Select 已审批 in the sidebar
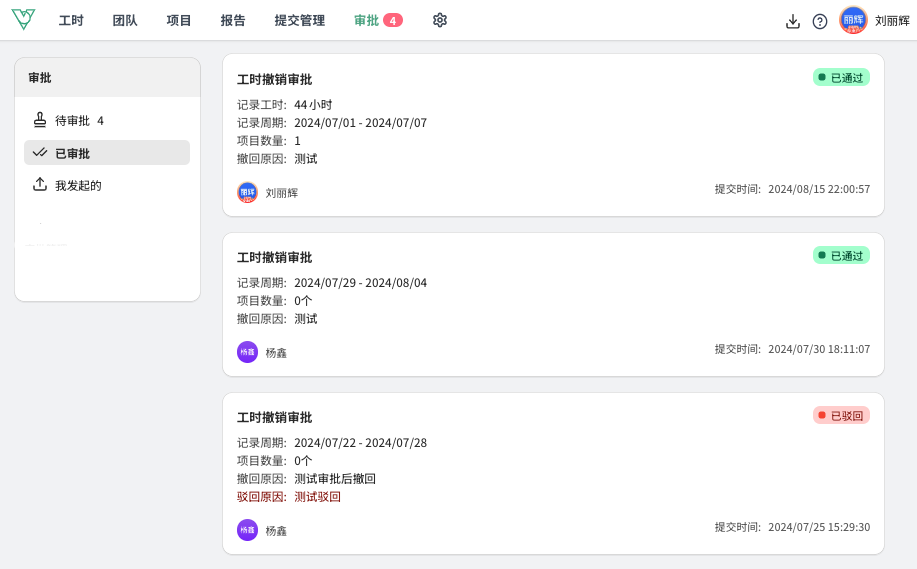The image size is (917, 569). pos(107,153)
